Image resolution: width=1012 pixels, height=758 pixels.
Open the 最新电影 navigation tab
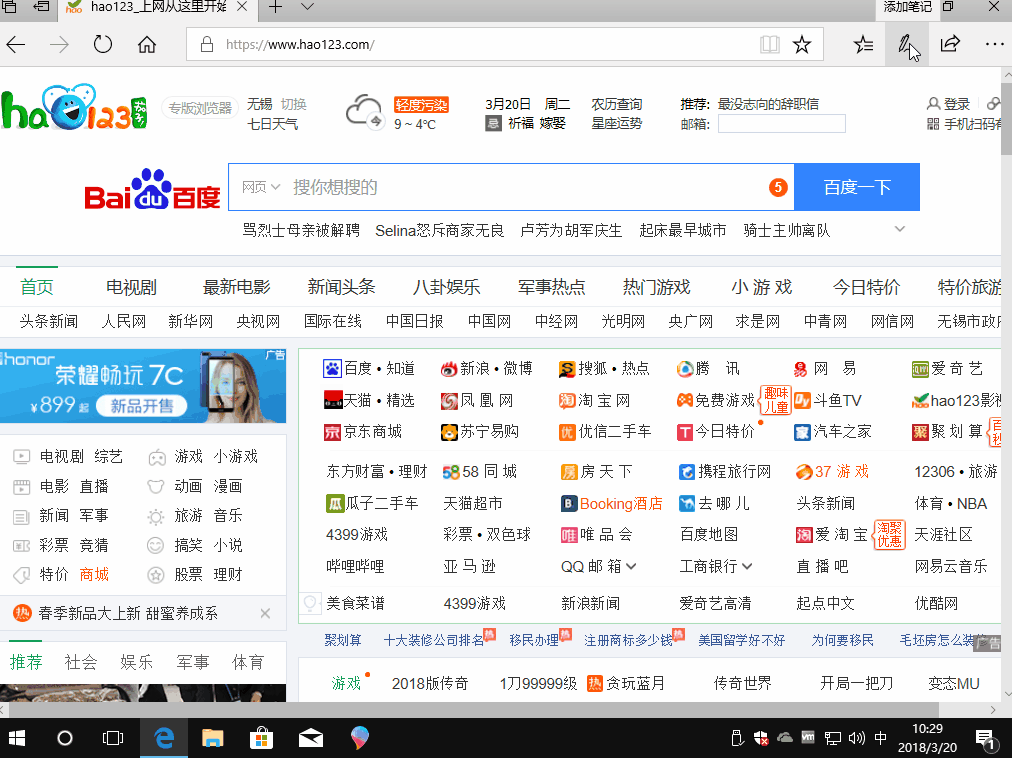[x=237, y=287]
